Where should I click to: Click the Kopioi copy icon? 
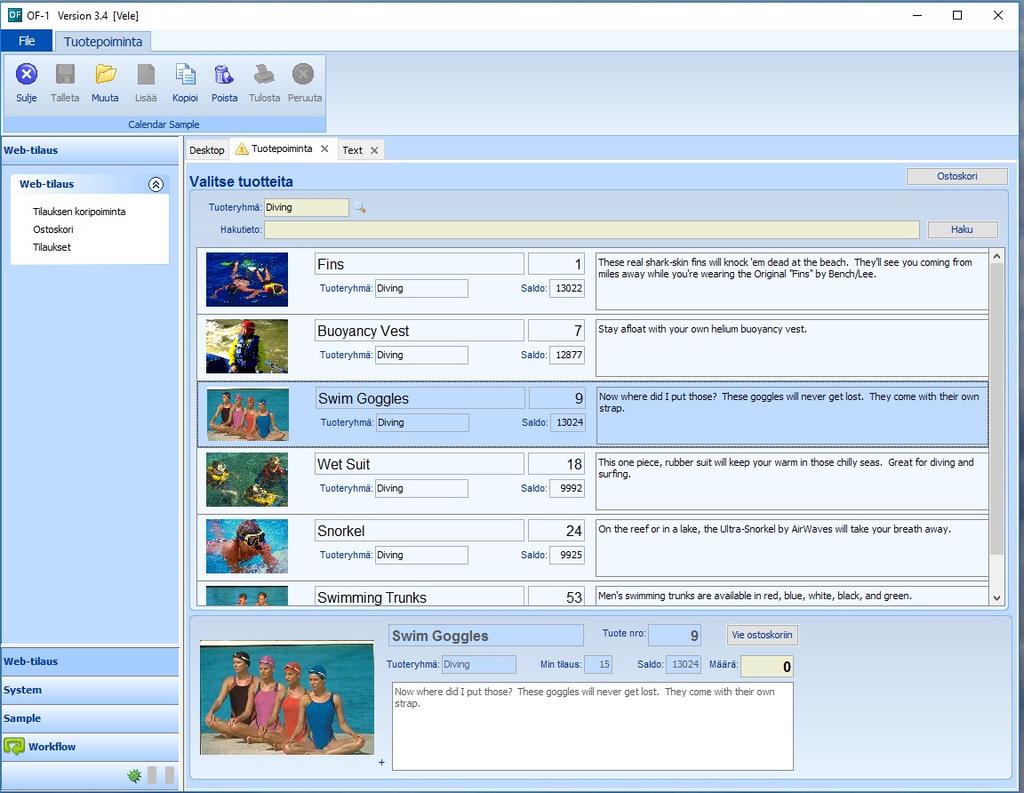185,74
